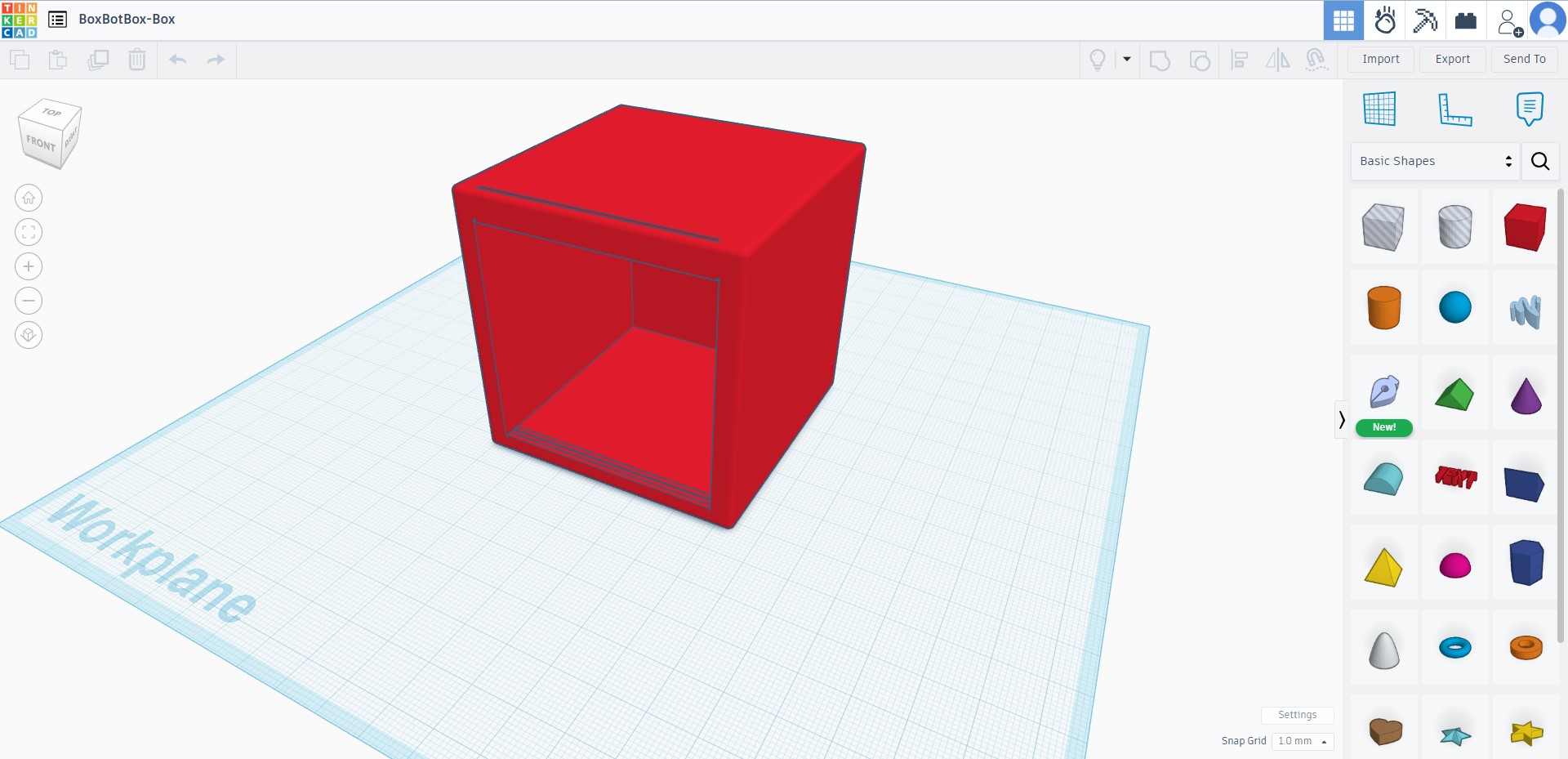This screenshot has width=1568, height=759.
Task: Select the red Text shape
Action: tap(1455, 476)
